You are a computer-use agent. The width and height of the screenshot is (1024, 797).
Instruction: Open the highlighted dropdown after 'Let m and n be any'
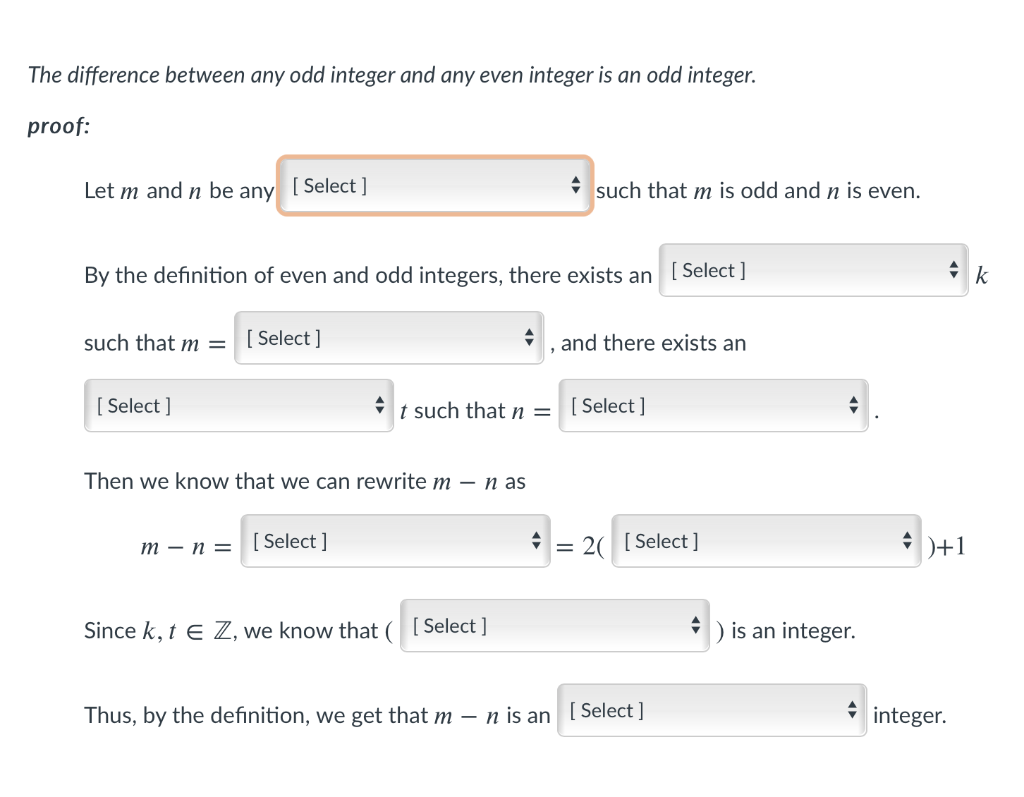coord(420,185)
